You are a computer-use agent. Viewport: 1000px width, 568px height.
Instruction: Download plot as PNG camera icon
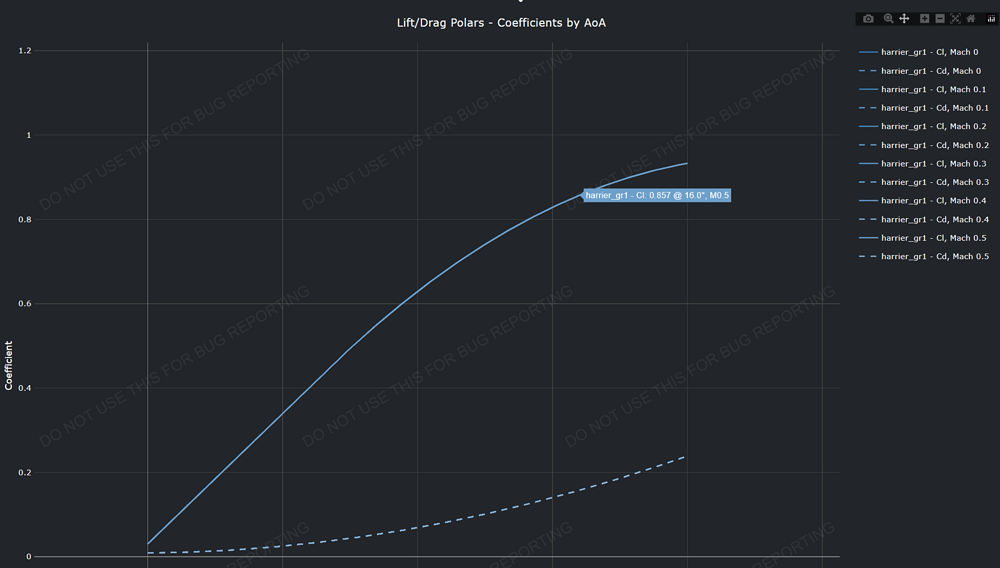coord(868,19)
